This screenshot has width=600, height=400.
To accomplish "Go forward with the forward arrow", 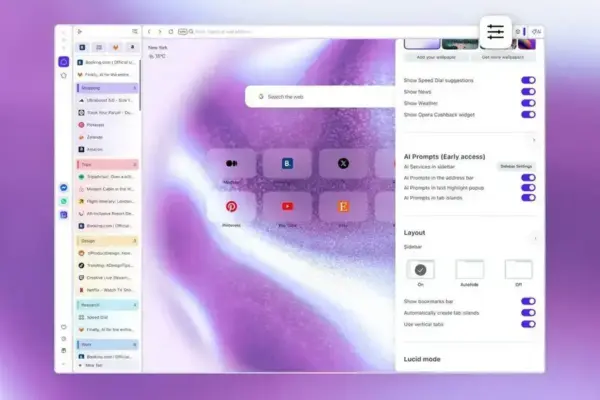I will pyautogui.click(x=160, y=32).
